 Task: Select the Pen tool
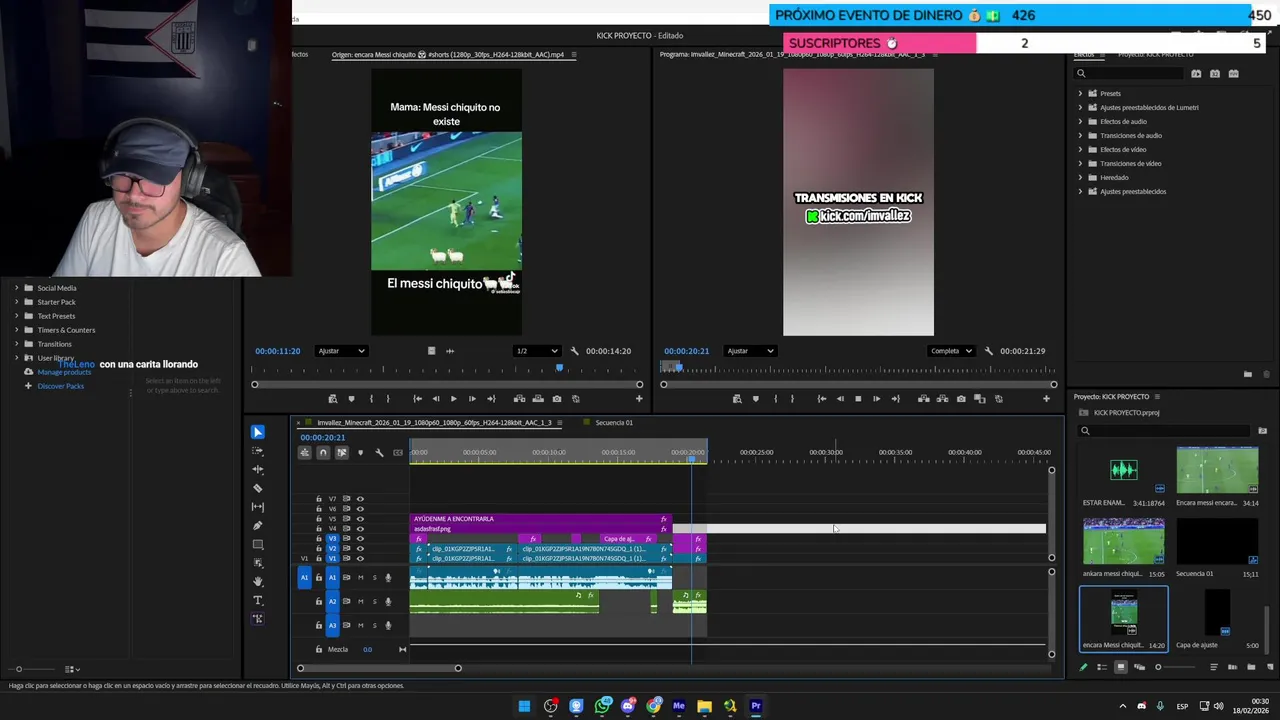pyautogui.click(x=258, y=525)
